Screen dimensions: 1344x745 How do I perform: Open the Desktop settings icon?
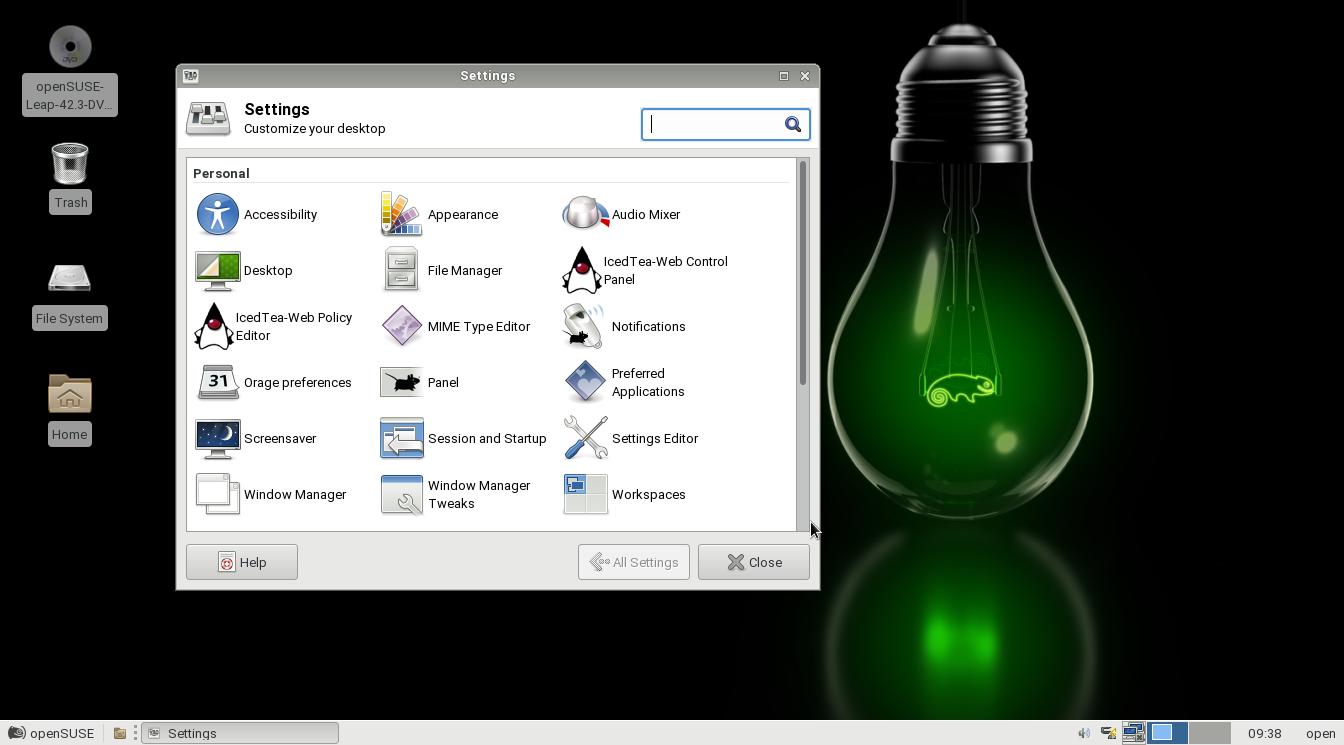click(217, 271)
